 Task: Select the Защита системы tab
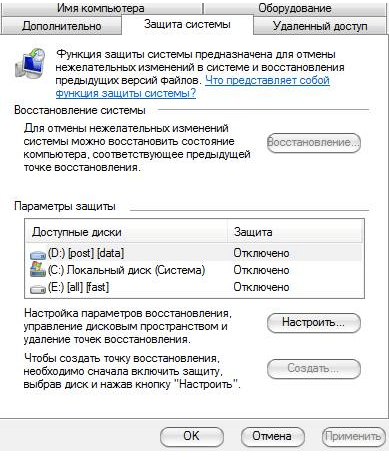point(187,24)
